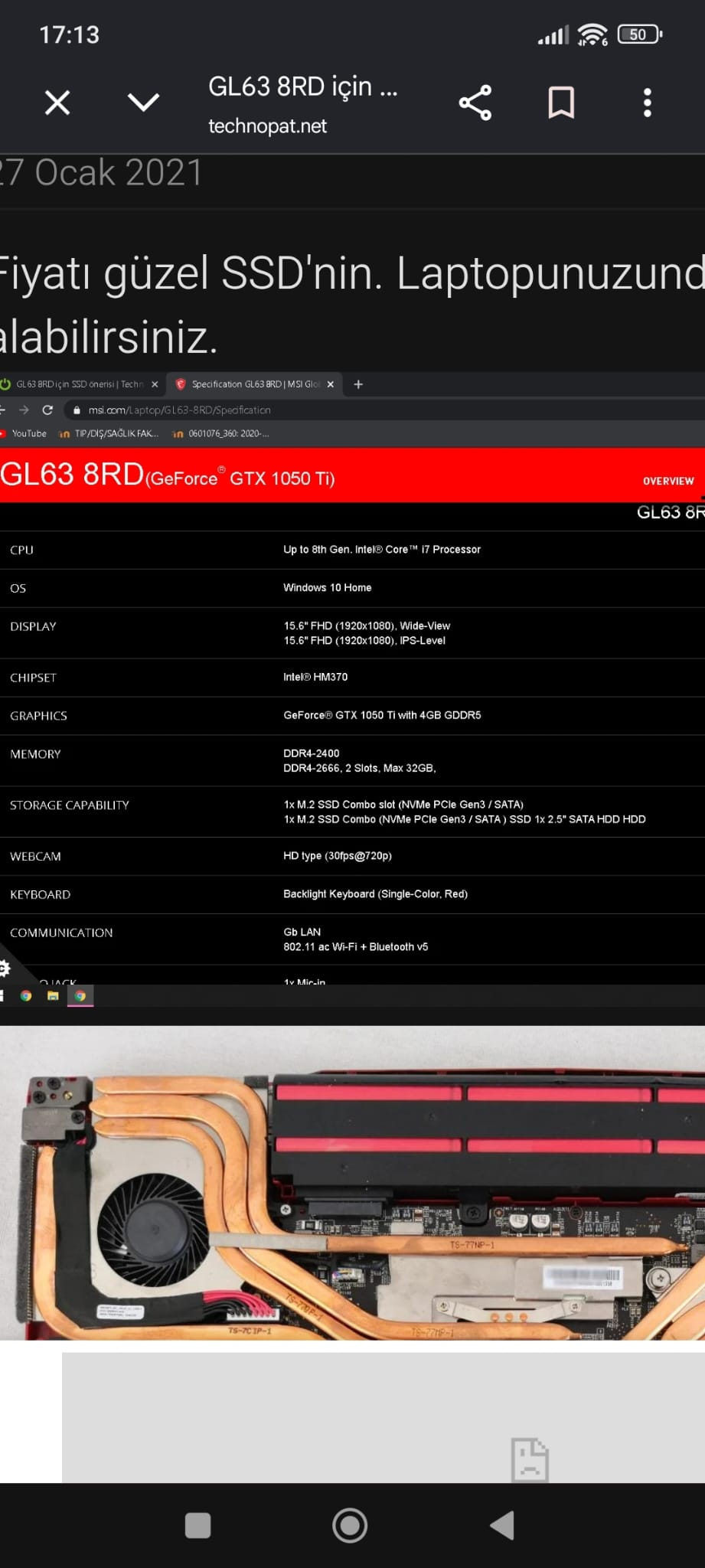Open the YouTube bookmark in the screenshot
Screen dimensions: 705x1568
pos(24,434)
